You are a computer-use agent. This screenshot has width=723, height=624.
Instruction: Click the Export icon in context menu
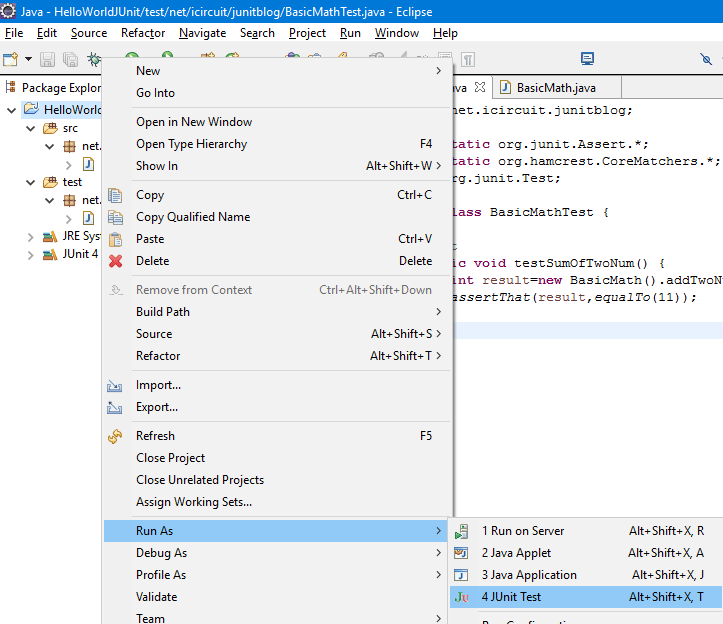115,408
